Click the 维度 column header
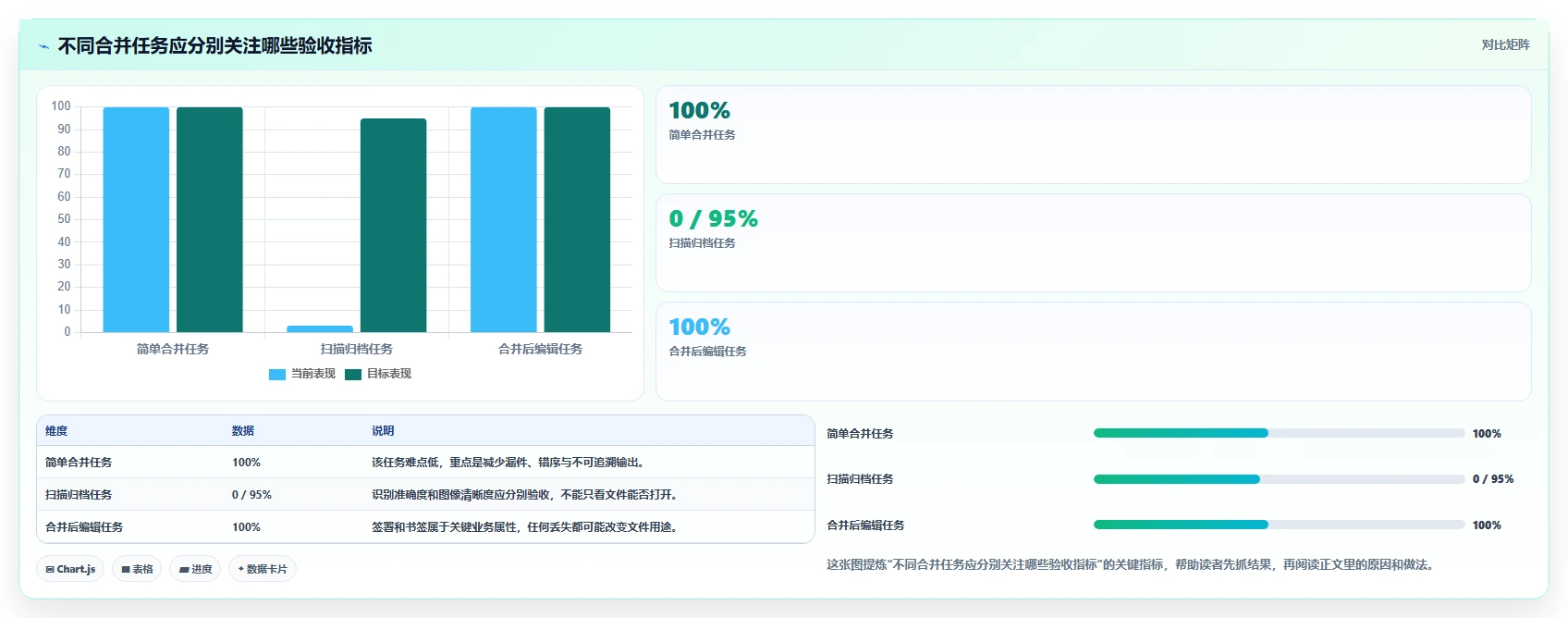Image resolution: width=1568 pixels, height=618 pixels. [56, 431]
